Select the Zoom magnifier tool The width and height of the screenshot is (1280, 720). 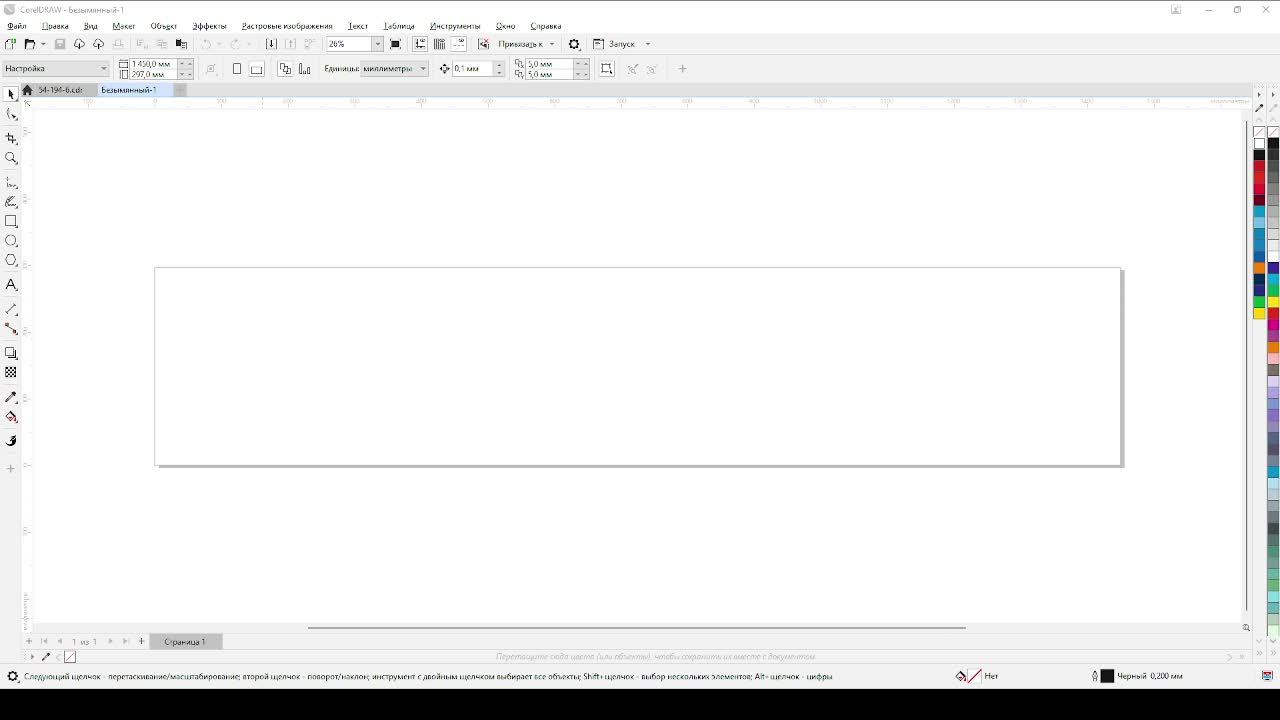[11, 158]
